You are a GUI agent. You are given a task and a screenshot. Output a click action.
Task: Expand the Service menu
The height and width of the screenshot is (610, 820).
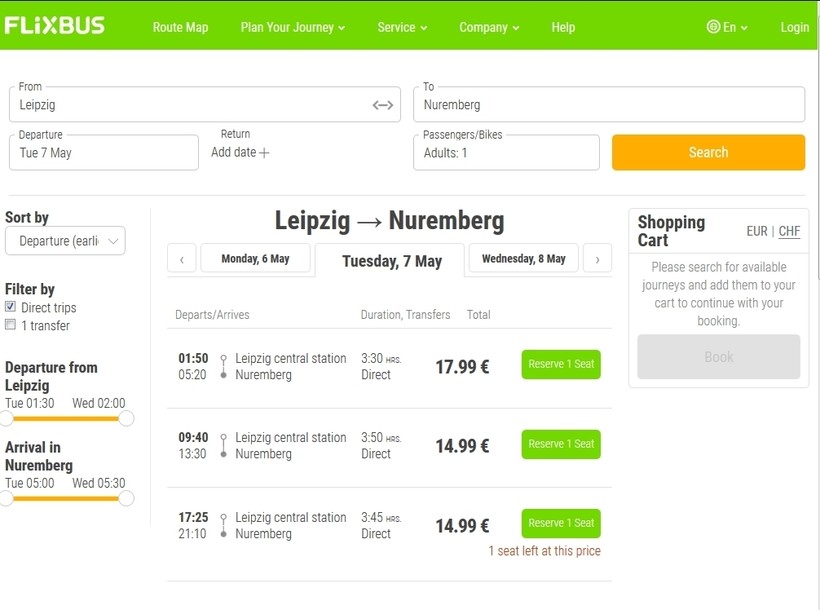click(402, 27)
